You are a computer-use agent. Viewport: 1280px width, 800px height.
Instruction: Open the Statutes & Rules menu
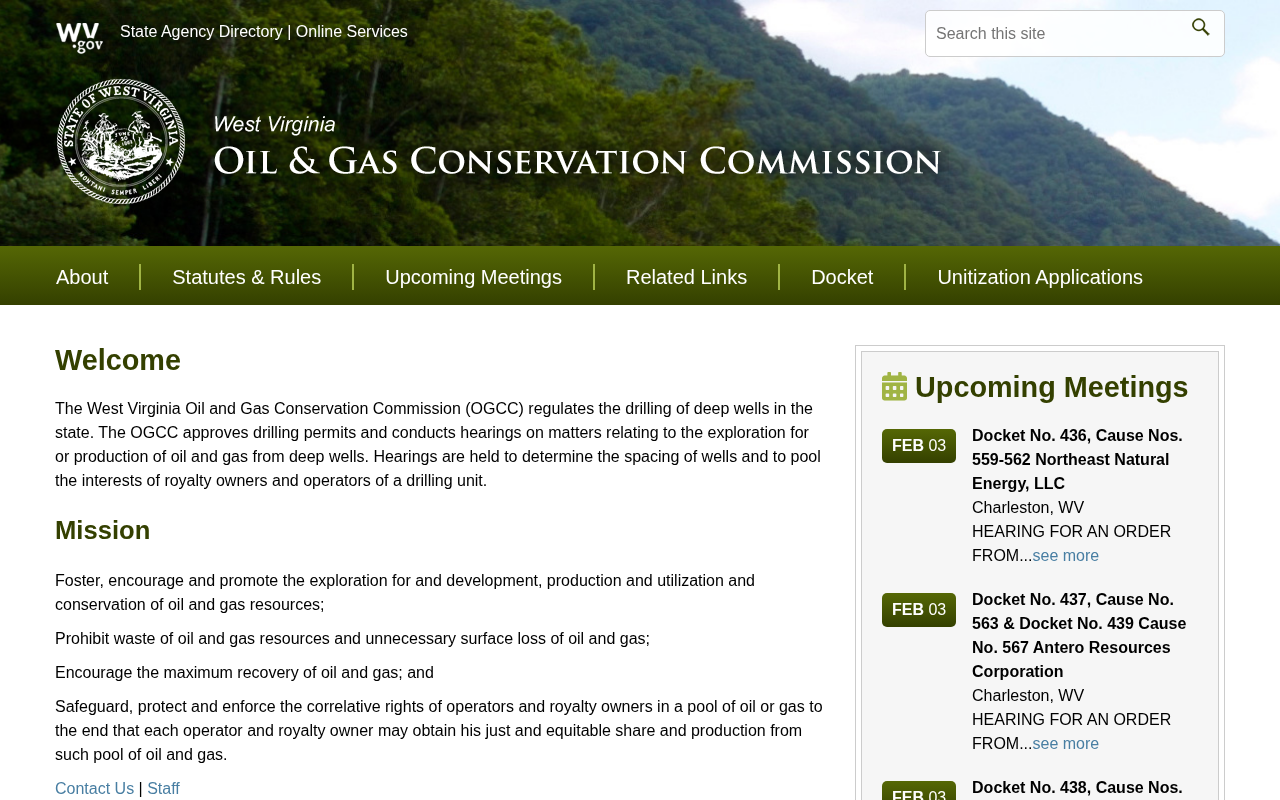[246, 277]
